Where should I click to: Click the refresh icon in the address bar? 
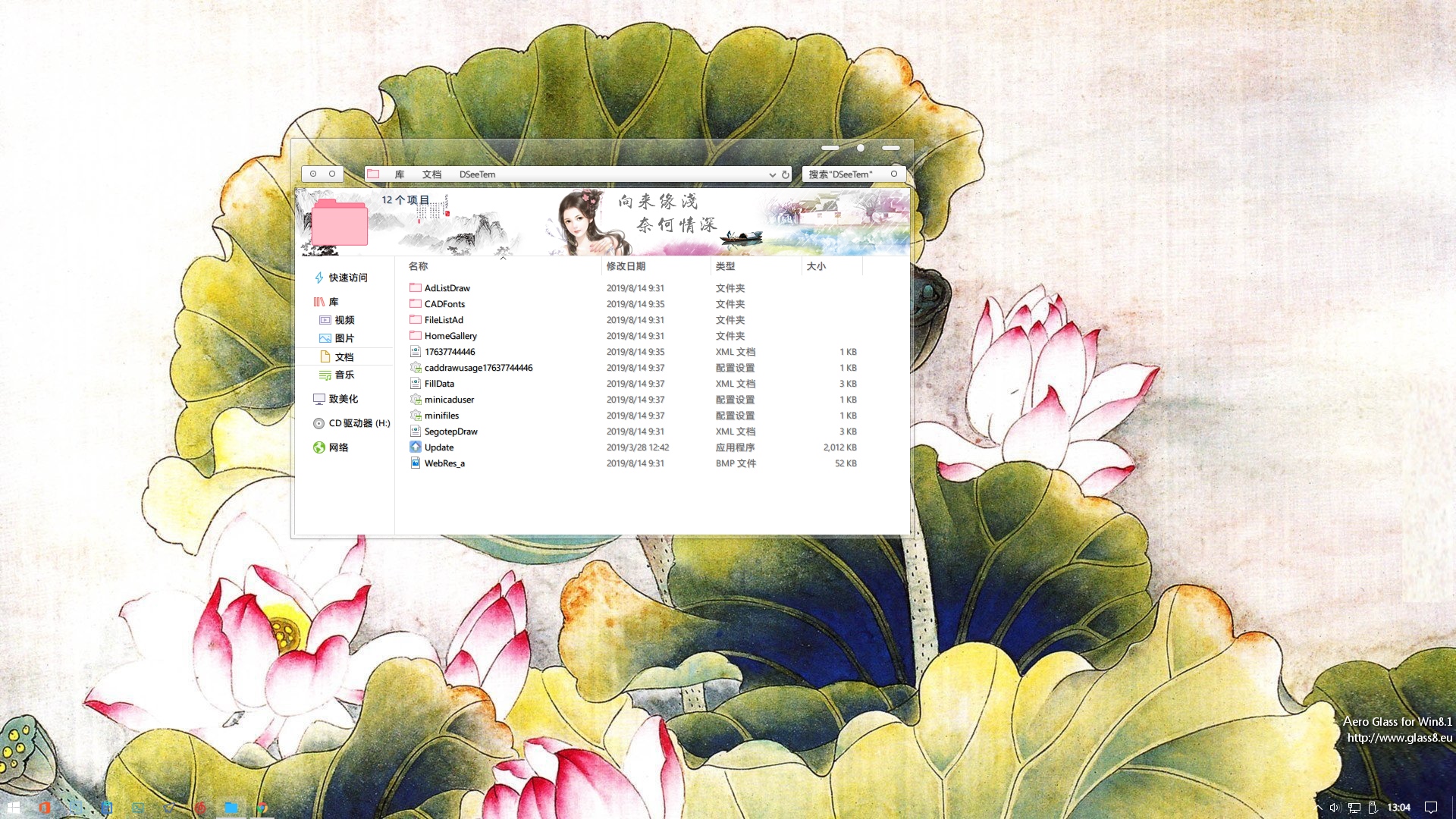784,174
